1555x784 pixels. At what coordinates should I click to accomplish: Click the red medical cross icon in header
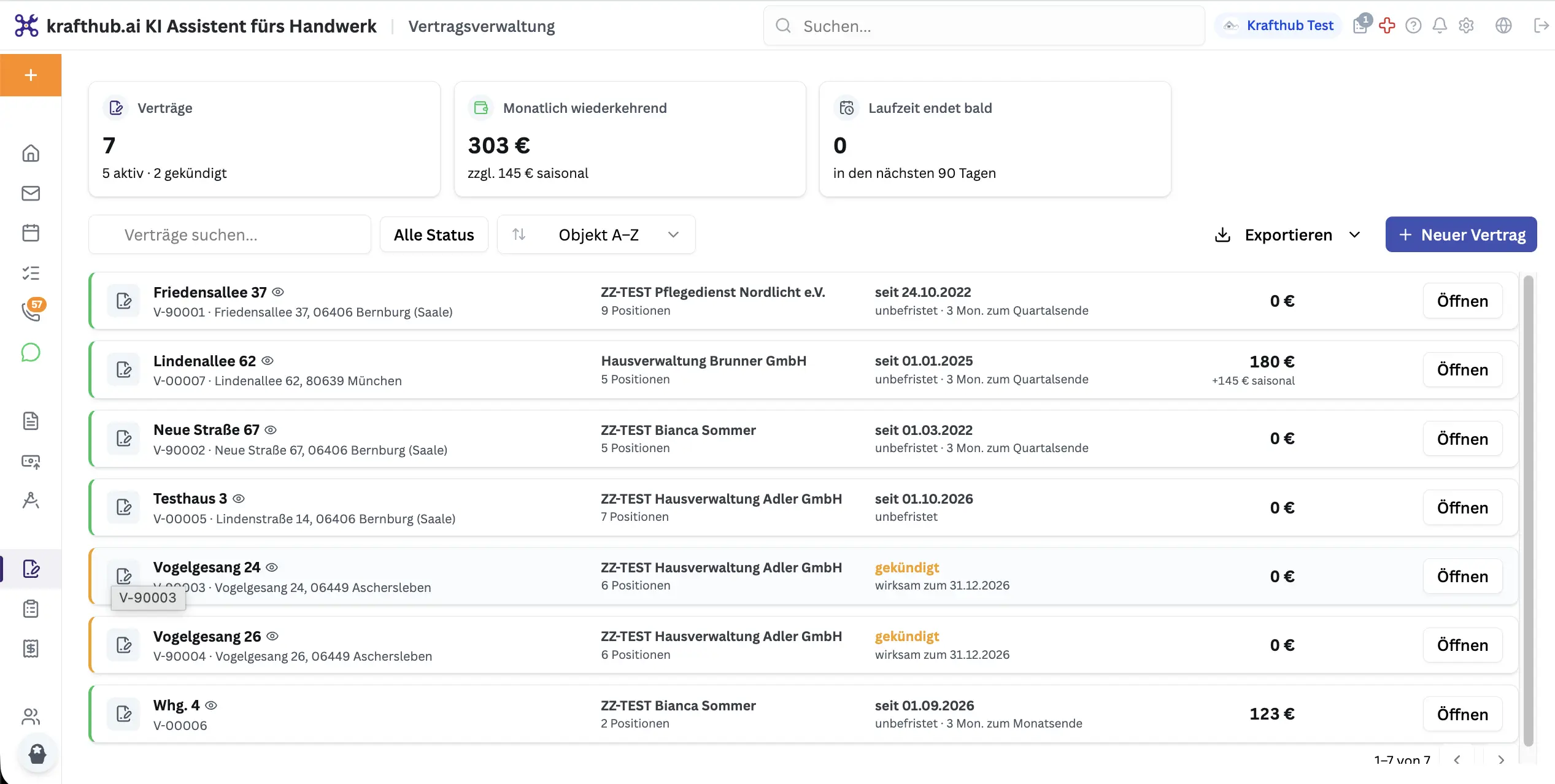1387,25
